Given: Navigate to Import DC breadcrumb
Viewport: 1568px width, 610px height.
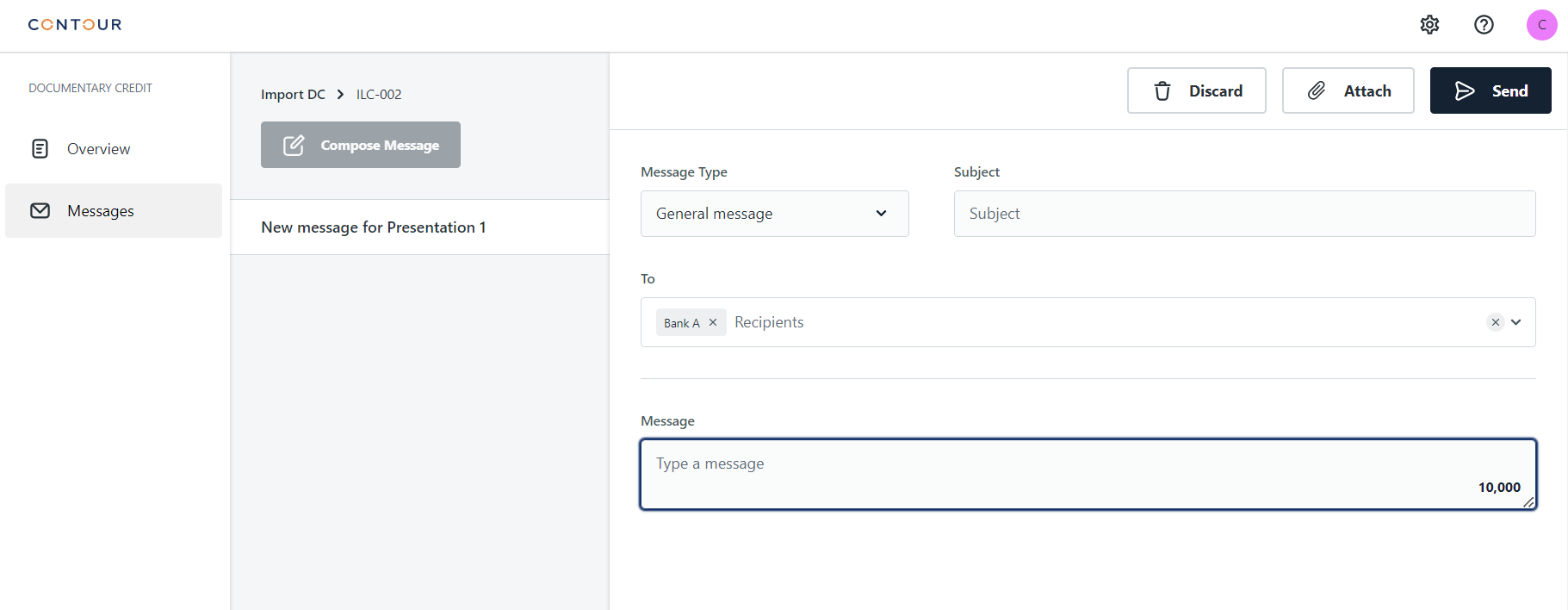Looking at the screenshot, I should [293, 94].
